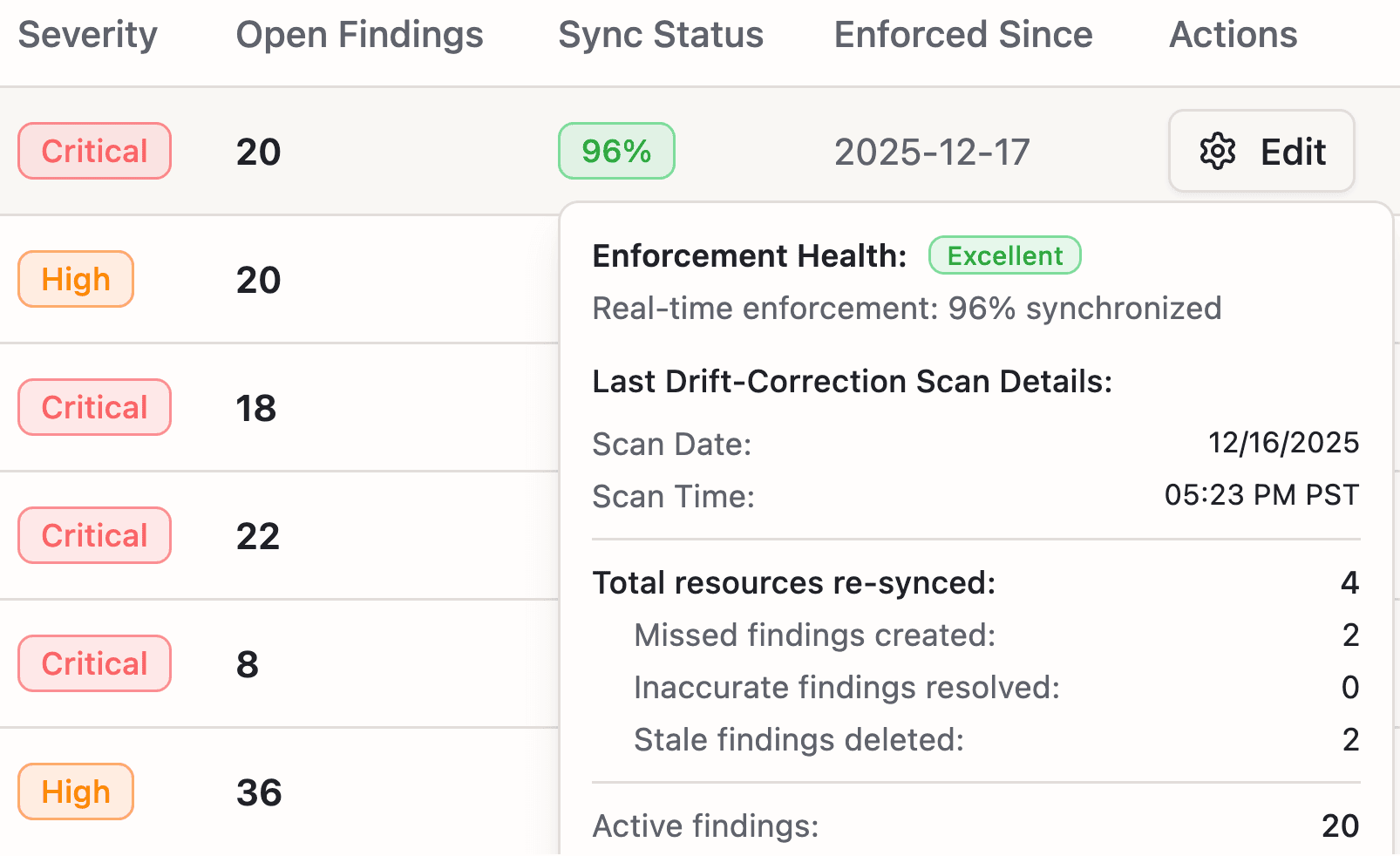This screenshot has height=856, width=1400.
Task: Select the Scan Date value 12/16/2025
Action: (x=1283, y=443)
